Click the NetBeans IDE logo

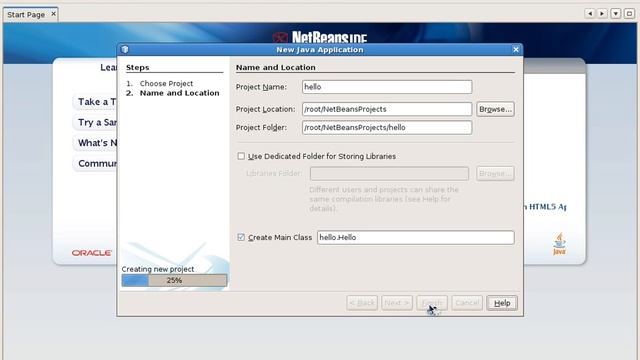[x=320, y=38]
